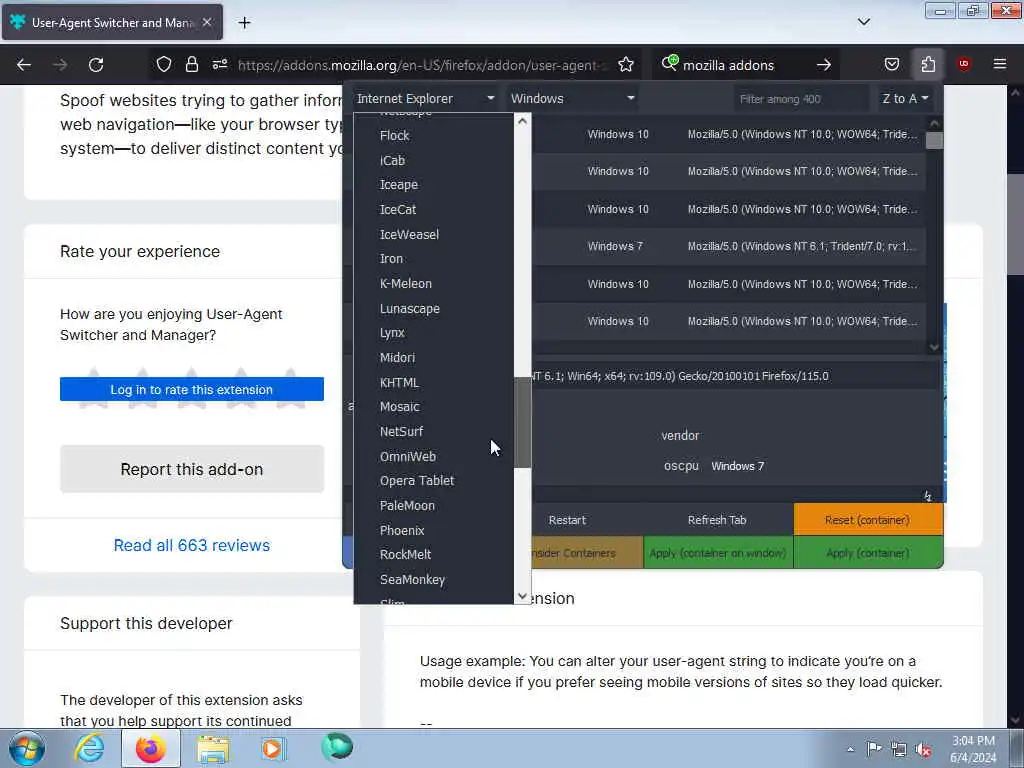1024x768 pixels.
Task: Click the Firefox taskbar icon
Action: [151, 748]
